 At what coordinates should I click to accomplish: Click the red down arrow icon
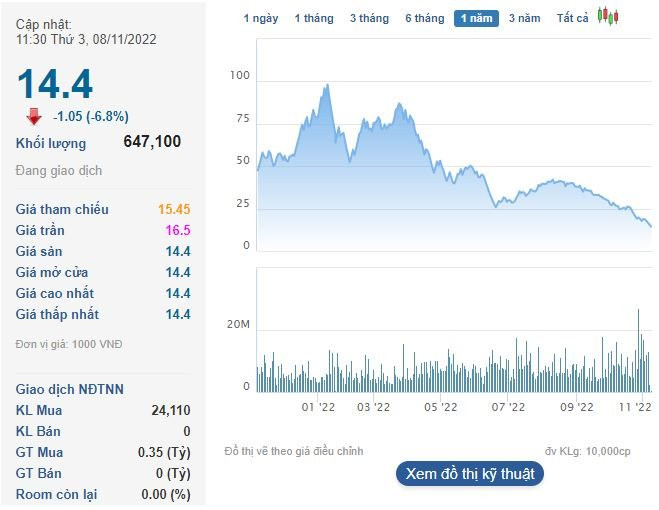(x=34, y=116)
